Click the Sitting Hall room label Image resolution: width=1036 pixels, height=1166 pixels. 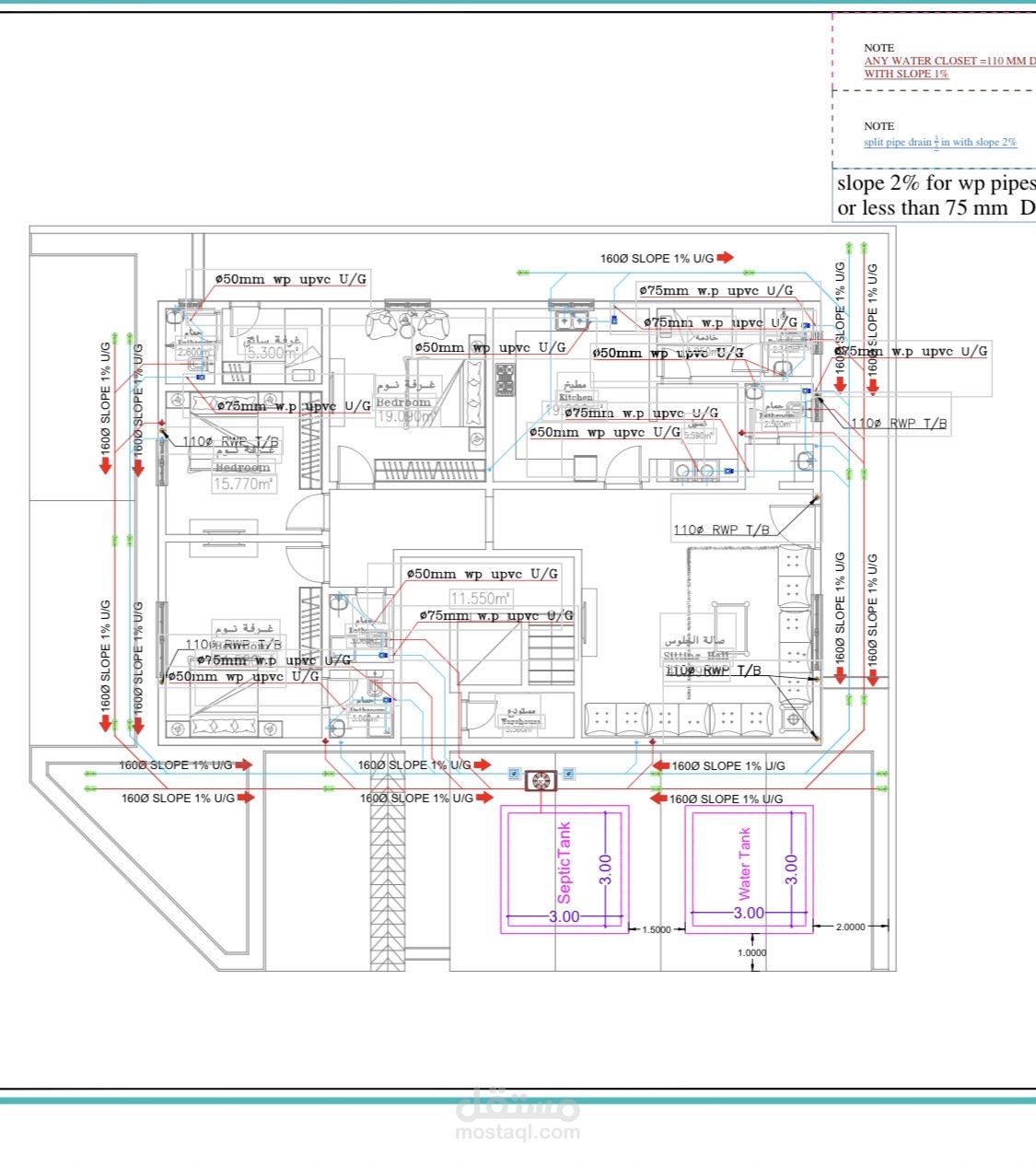pyautogui.click(x=696, y=656)
